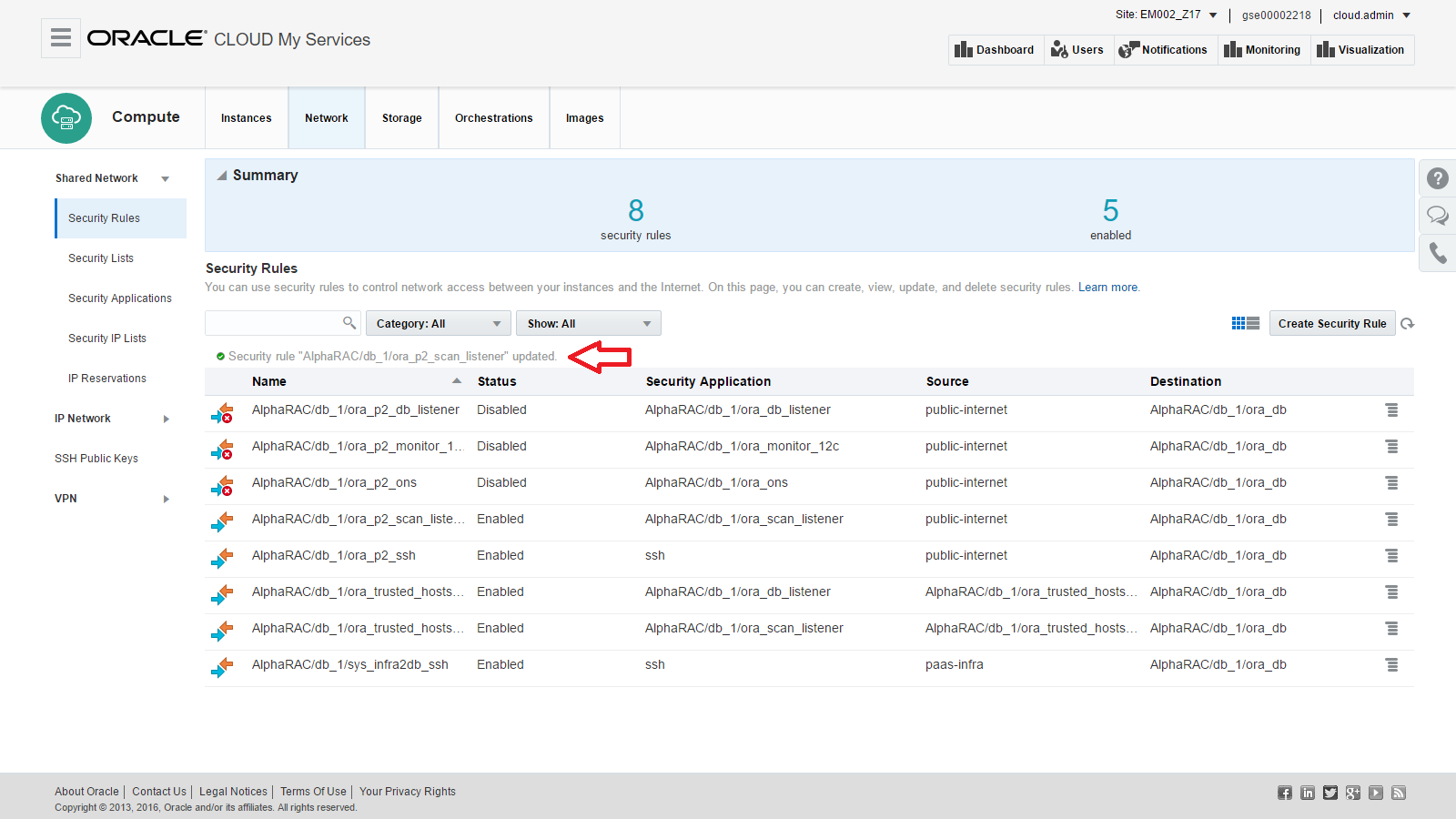Click source paas-infra cell

point(955,665)
